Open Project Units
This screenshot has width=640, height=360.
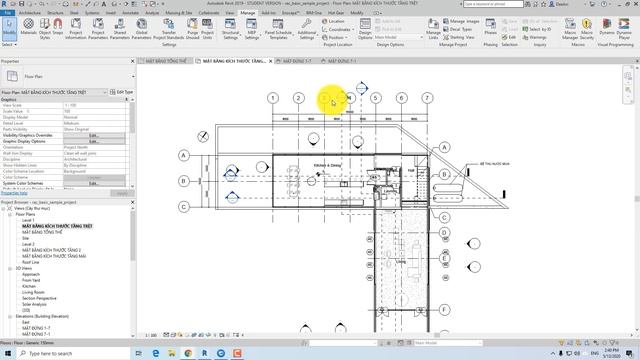pos(207,28)
